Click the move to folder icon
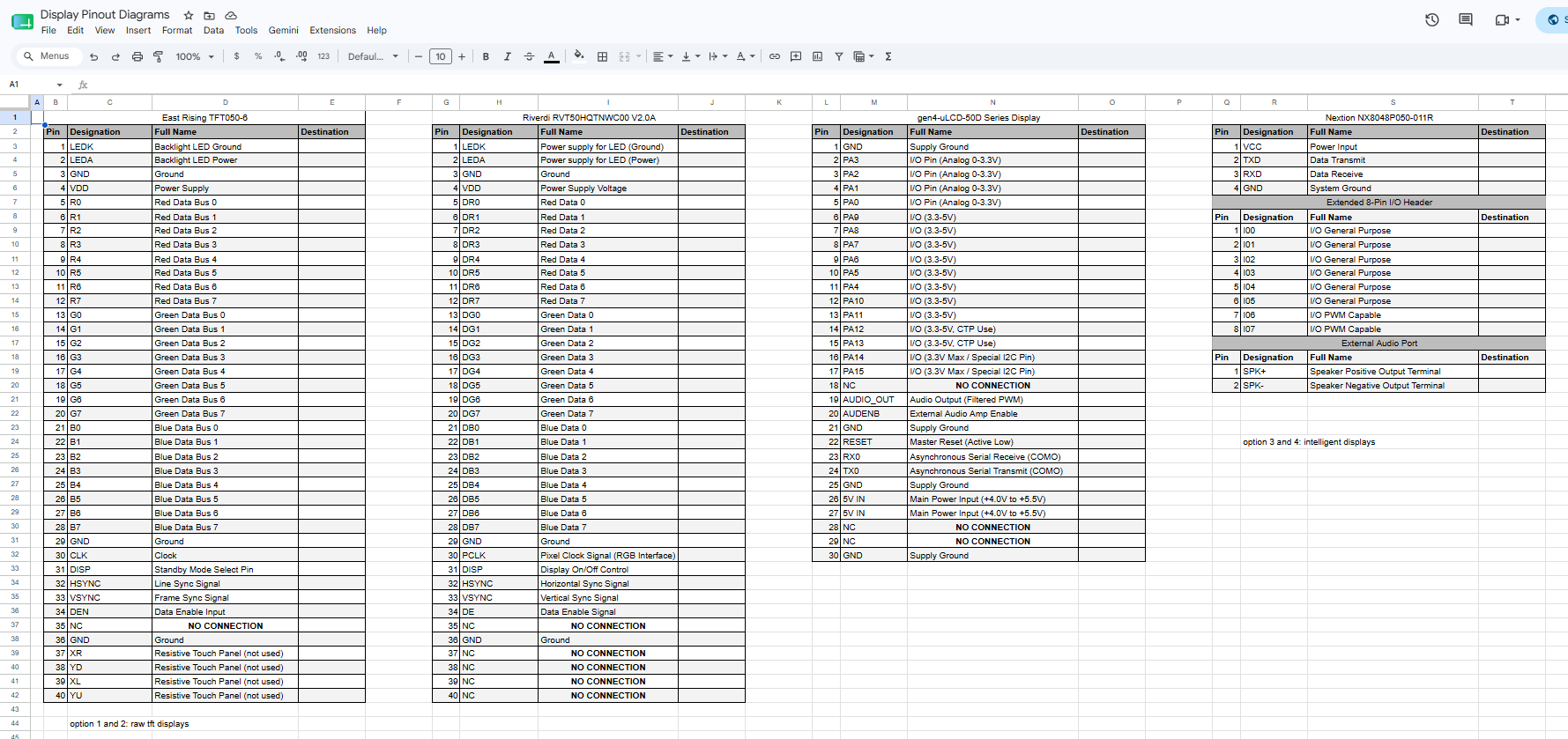The width and height of the screenshot is (1568, 739). [x=210, y=15]
